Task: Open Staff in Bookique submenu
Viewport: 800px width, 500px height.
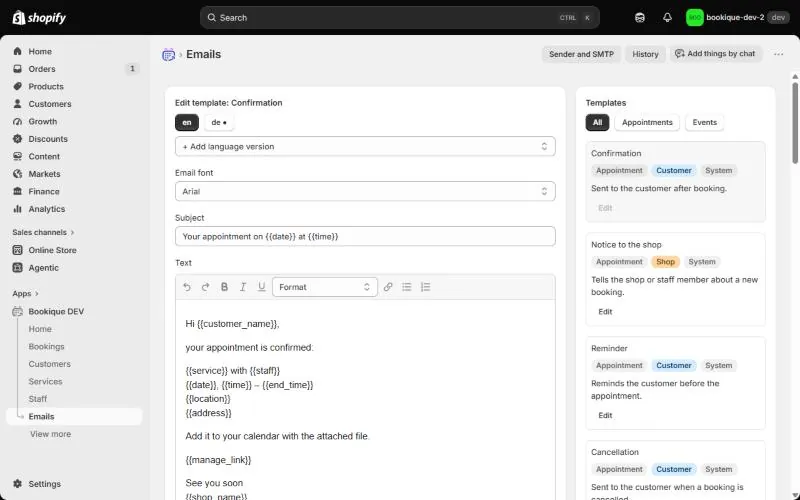Action: pos(38,399)
